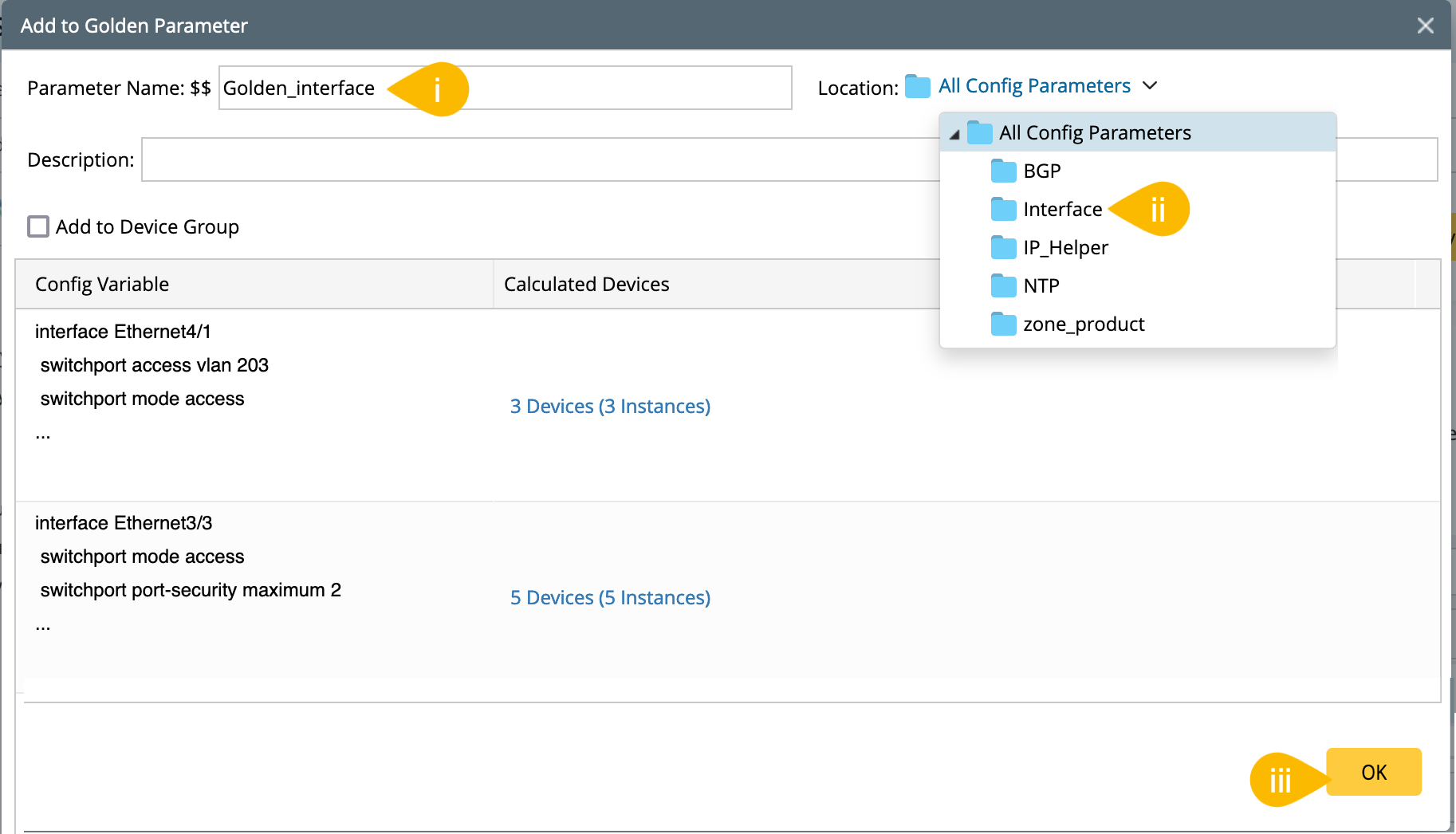
Task: Click the NTP folder icon
Action: [x=1003, y=285]
